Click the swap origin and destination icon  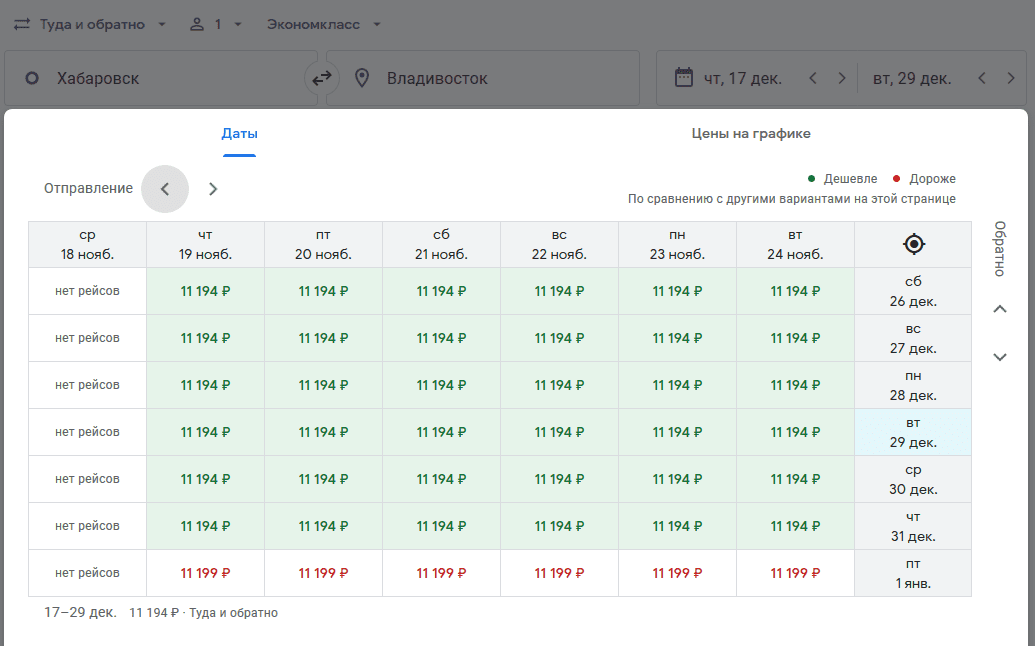(x=321, y=78)
